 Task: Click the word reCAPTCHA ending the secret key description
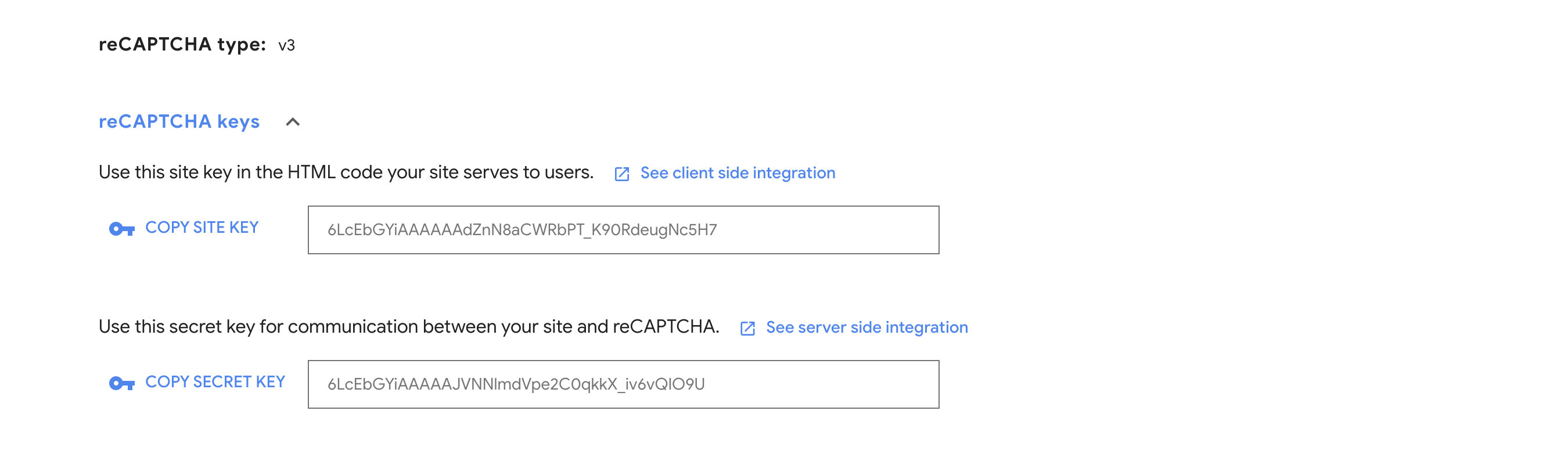tap(666, 327)
